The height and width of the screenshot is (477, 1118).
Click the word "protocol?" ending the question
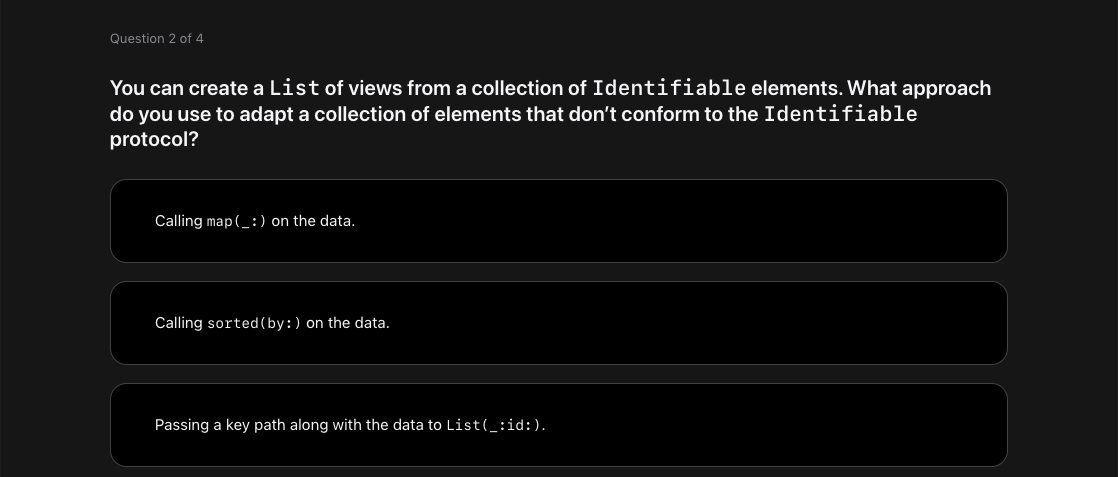pyautogui.click(x=154, y=140)
